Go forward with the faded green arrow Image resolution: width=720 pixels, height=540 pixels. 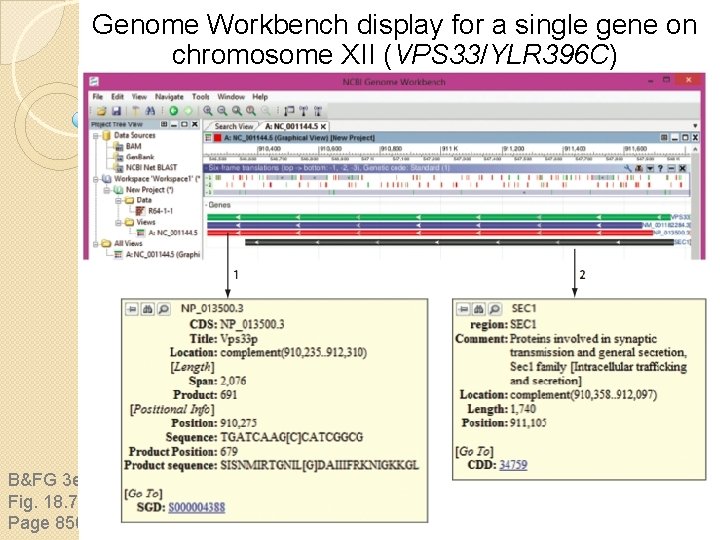(188, 111)
